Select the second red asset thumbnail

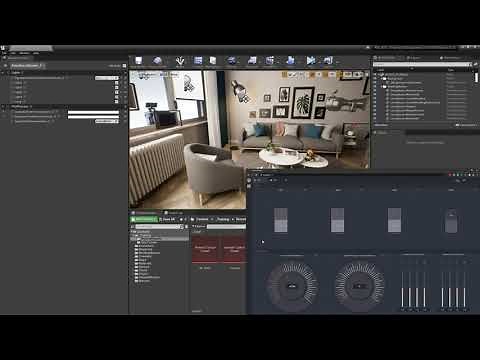click(234, 249)
